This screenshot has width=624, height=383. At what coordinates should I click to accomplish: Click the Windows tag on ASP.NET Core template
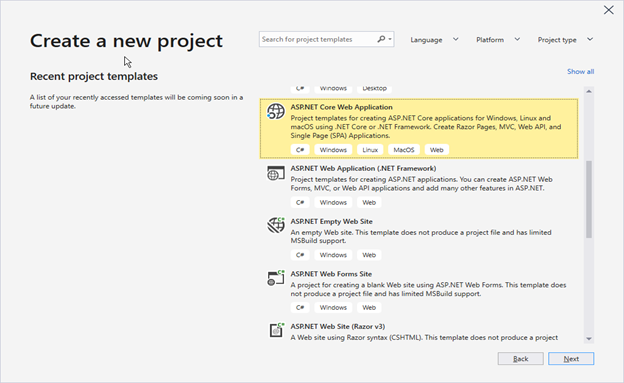pos(333,150)
